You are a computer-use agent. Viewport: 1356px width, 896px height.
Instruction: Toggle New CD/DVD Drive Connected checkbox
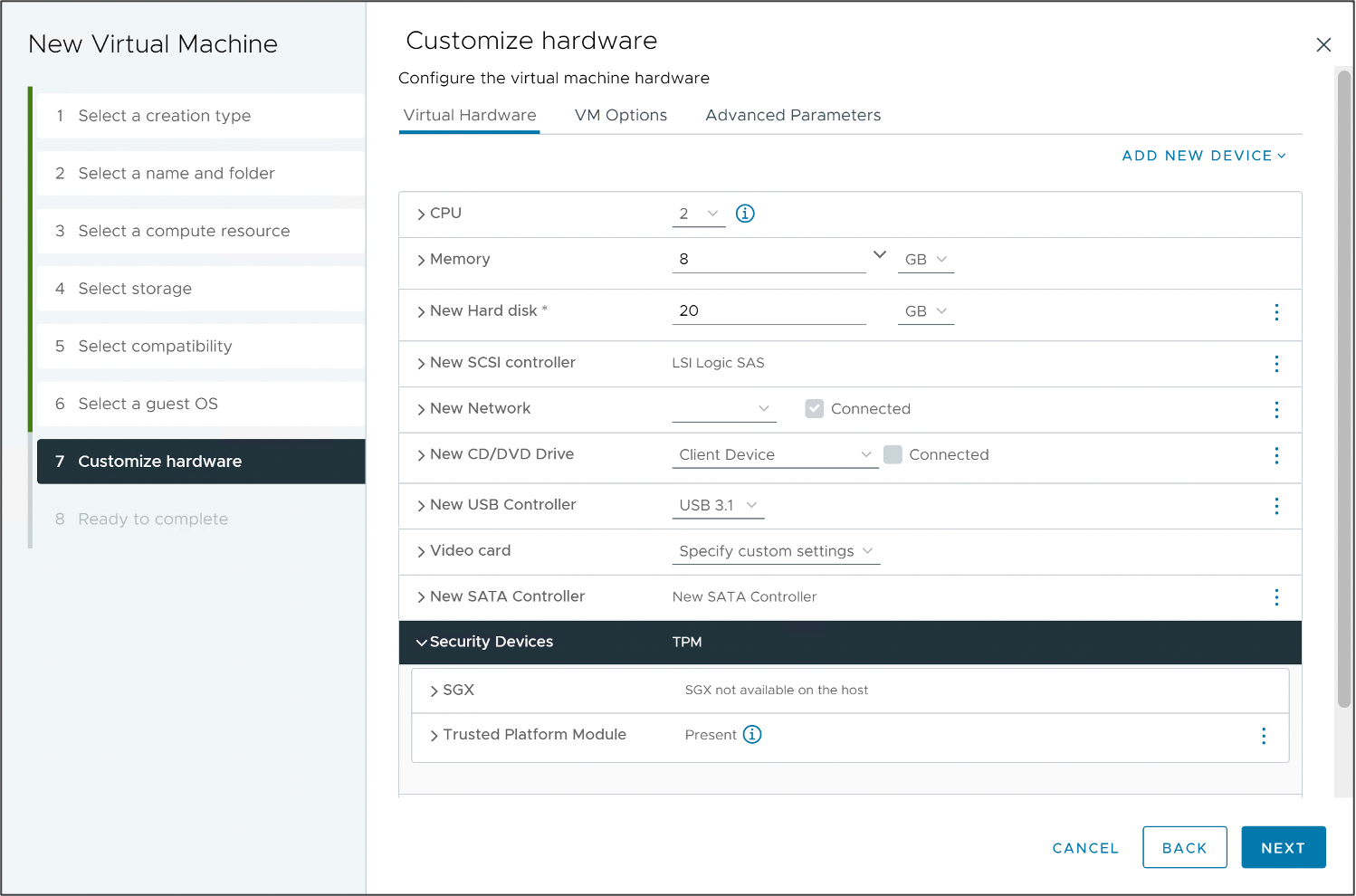tap(893, 454)
